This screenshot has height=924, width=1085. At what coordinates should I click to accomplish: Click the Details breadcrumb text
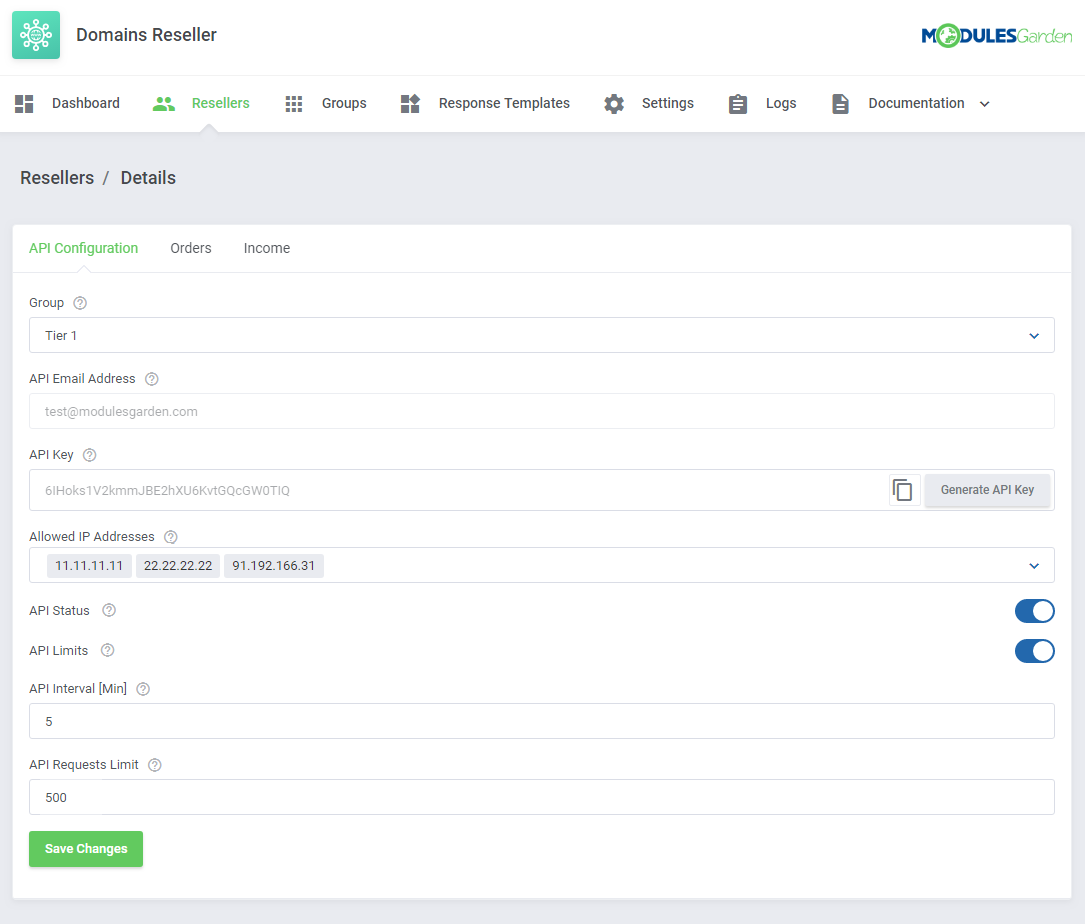[148, 179]
